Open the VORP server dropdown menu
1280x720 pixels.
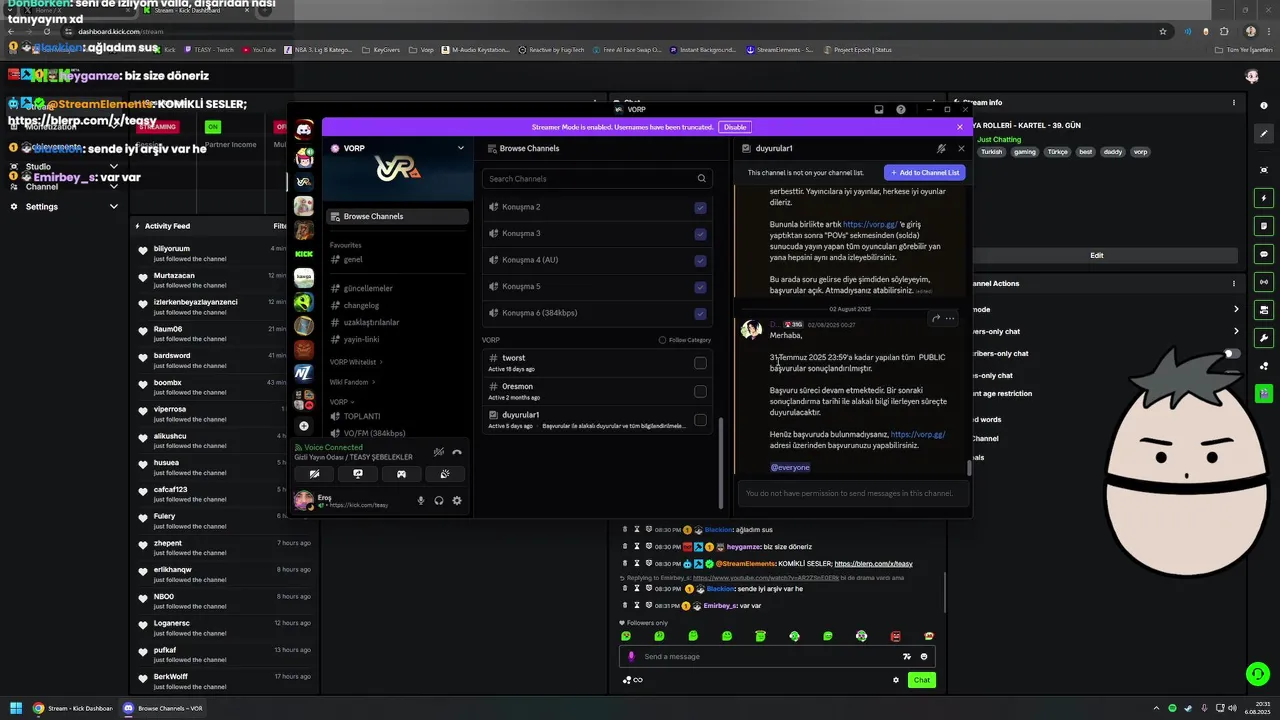click(461, 148)
